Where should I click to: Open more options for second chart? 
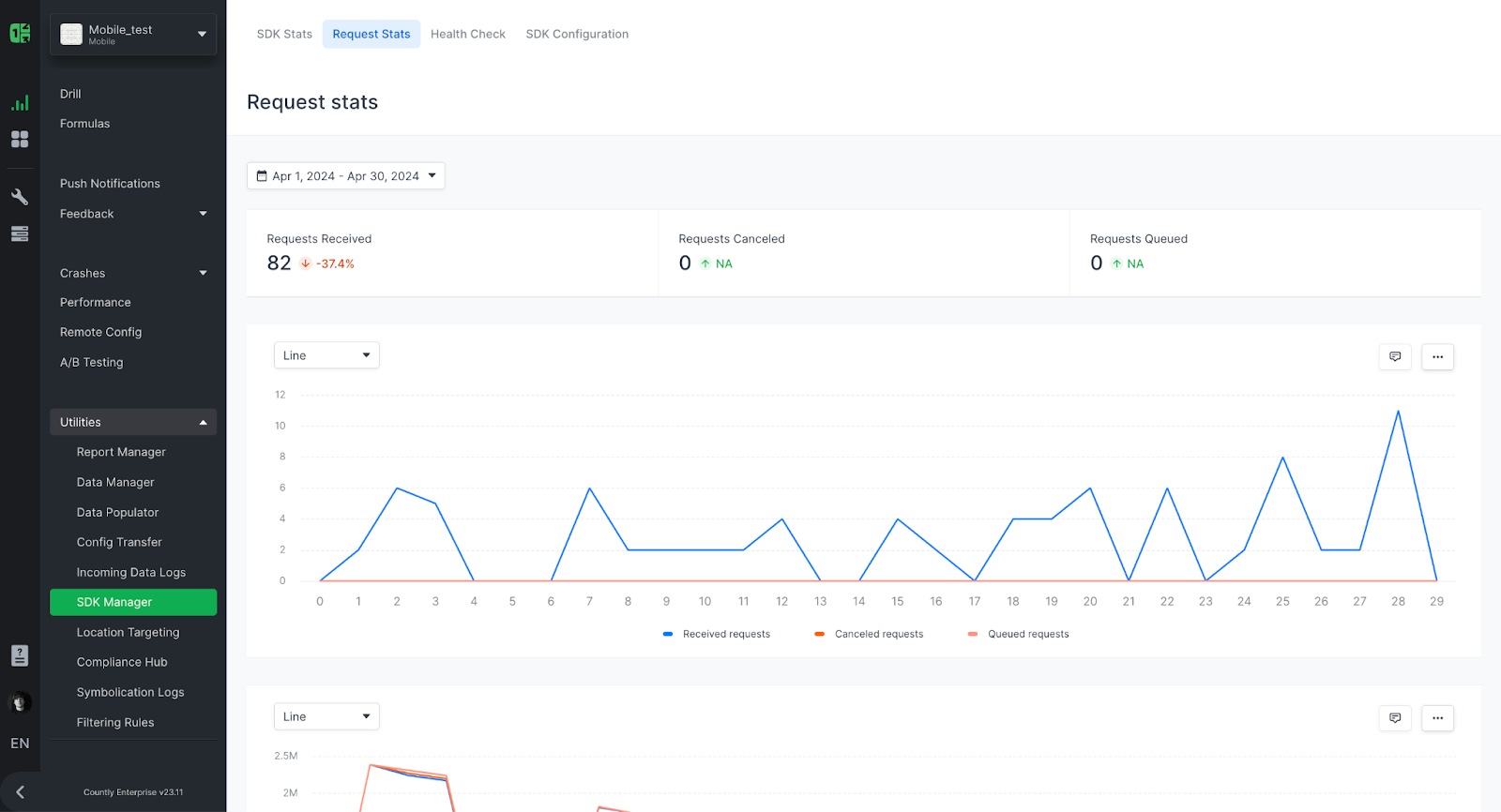coord(1437,717)
